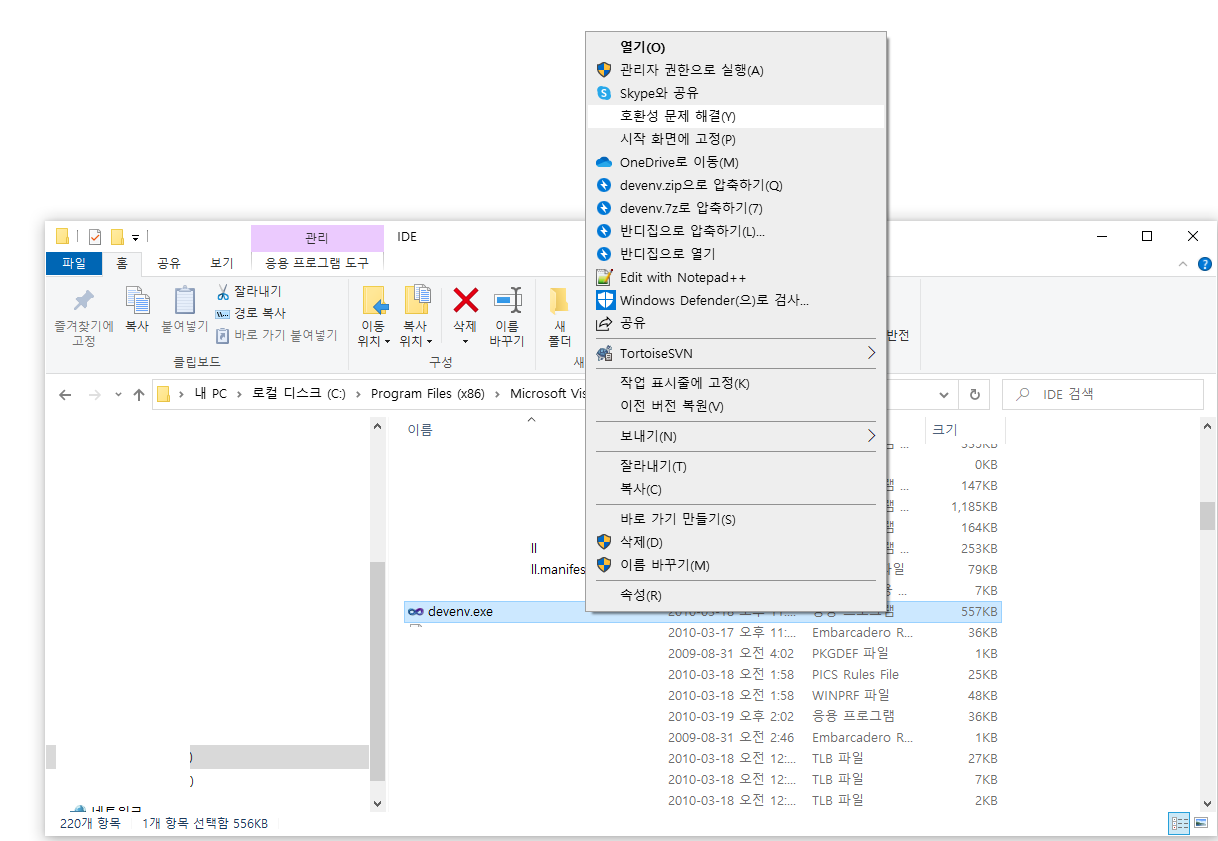Switch to the 공유 ribbon tab
Image resolution: width=1218 pixels, height=841 pixels.
click(x=168, y=263)
